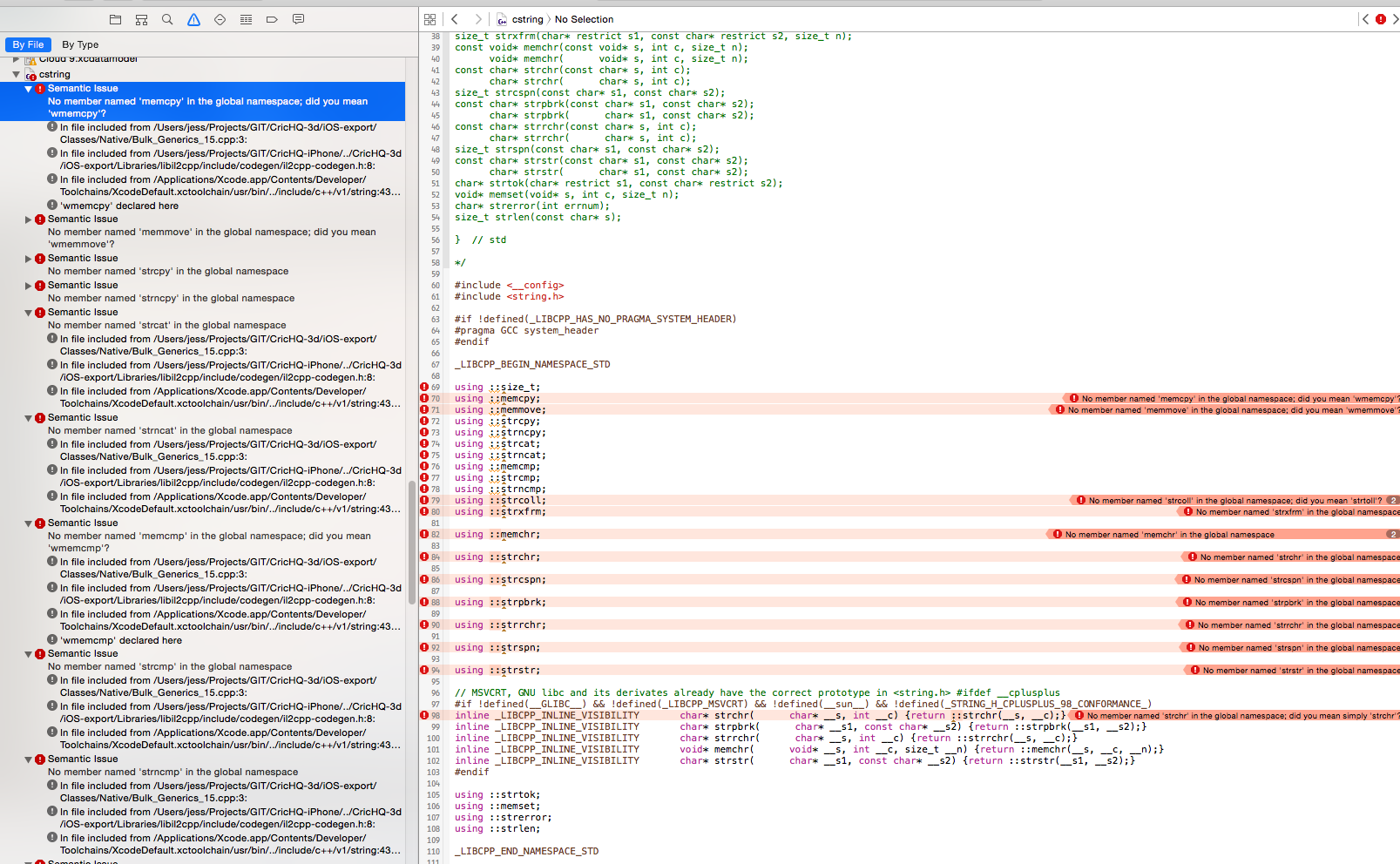Screen dimensions: 1400x864
Task: Click the red issue indicator in jump bar
Action: (1381, 19)
